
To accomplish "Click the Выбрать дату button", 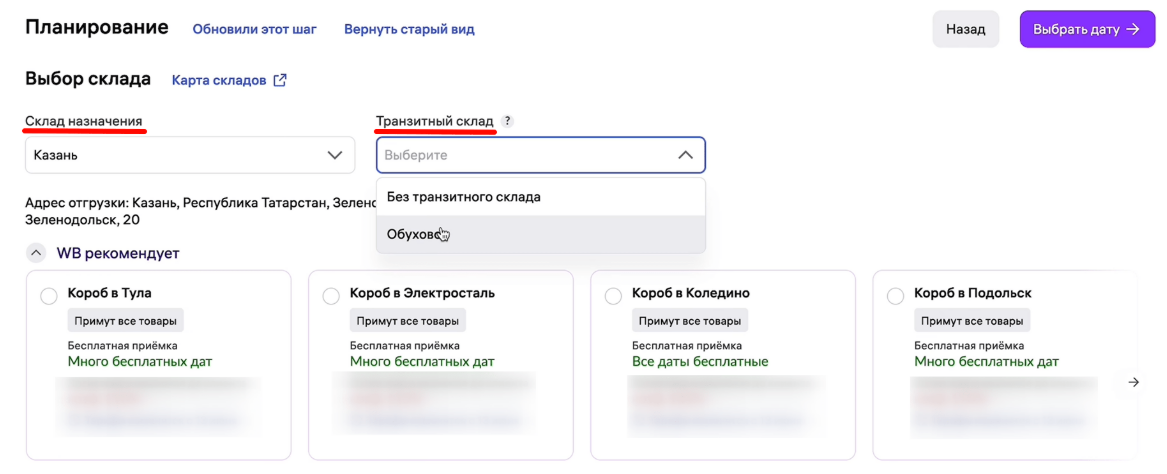I will click(x=1087, y=29).
